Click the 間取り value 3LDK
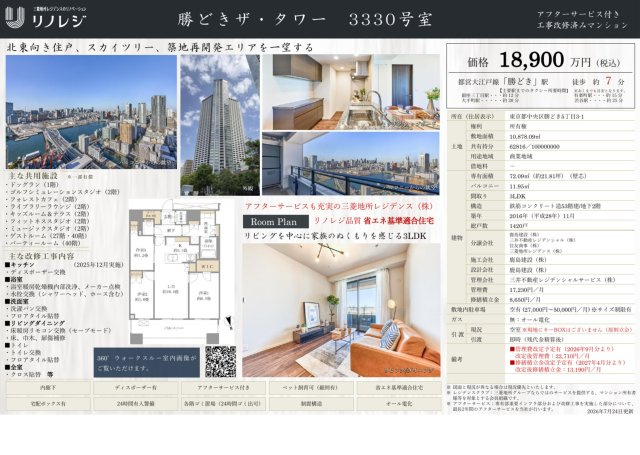 click(517, 196)
